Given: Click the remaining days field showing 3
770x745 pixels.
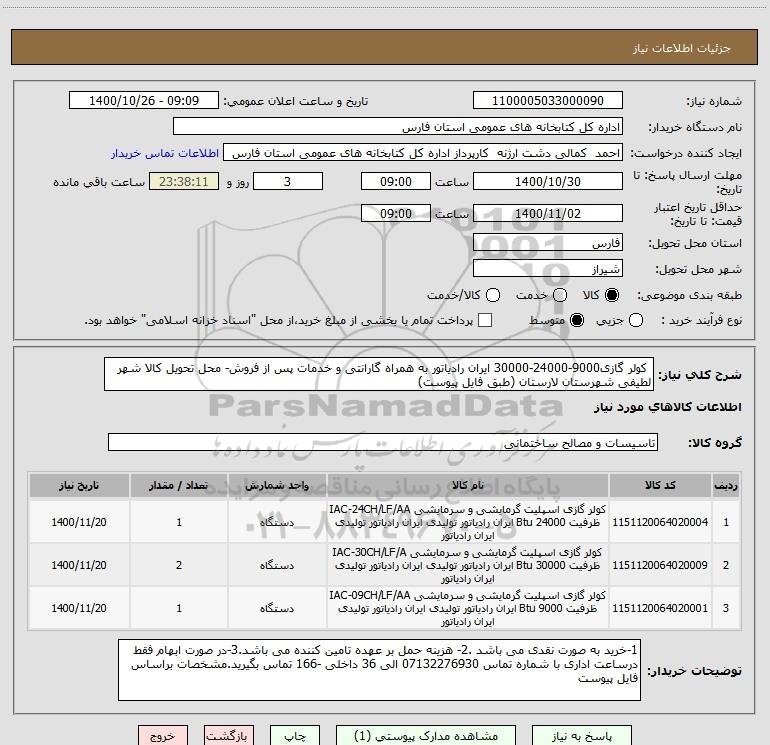Looking at the screenshot, I should pos(288,181).
